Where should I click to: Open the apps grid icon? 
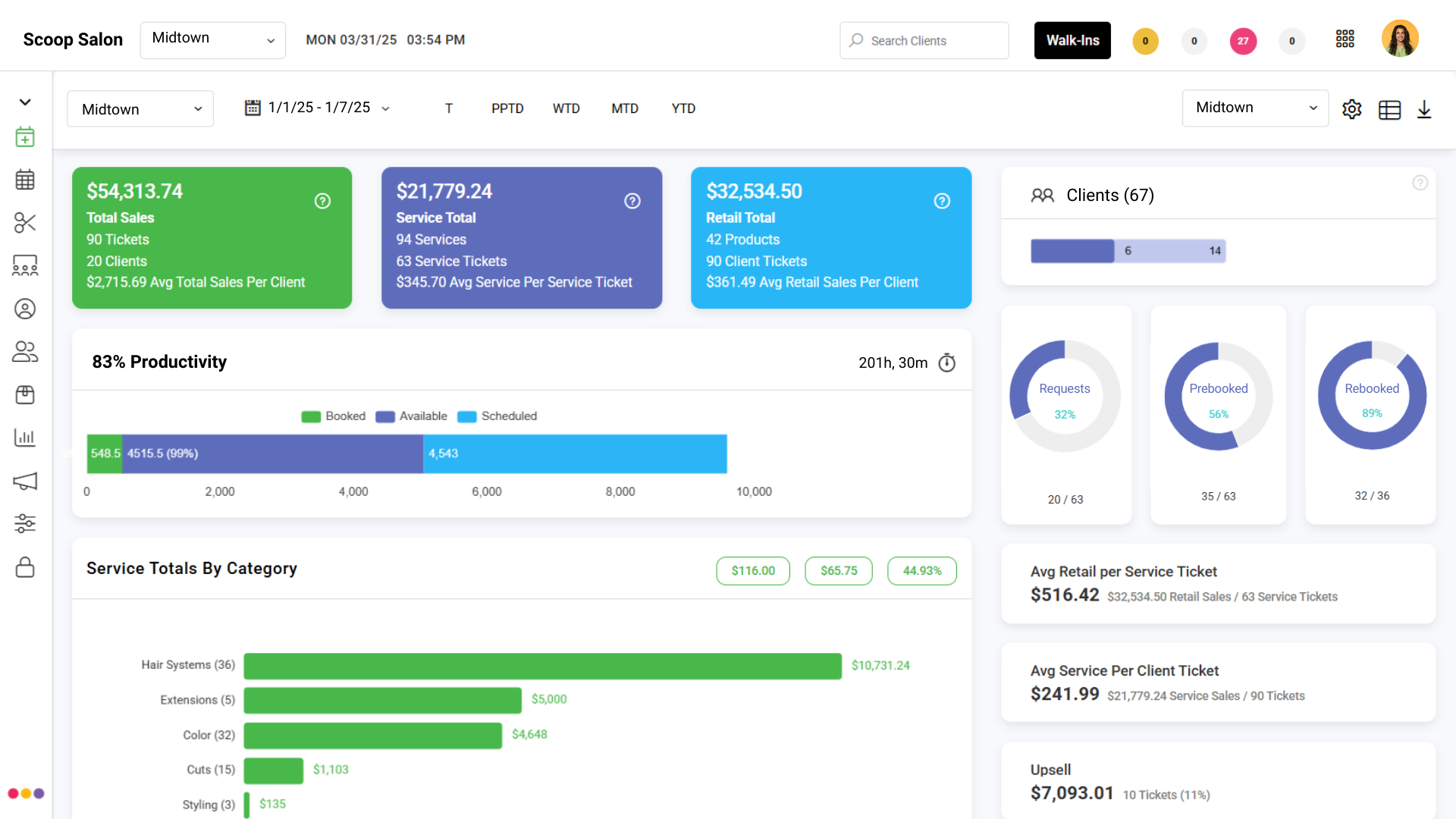1345,39
